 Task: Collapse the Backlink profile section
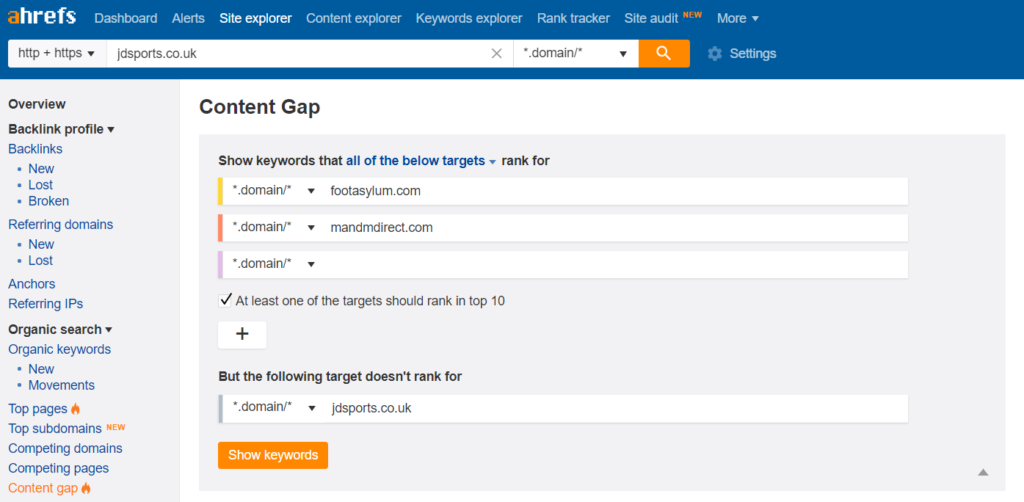[61, 129]
